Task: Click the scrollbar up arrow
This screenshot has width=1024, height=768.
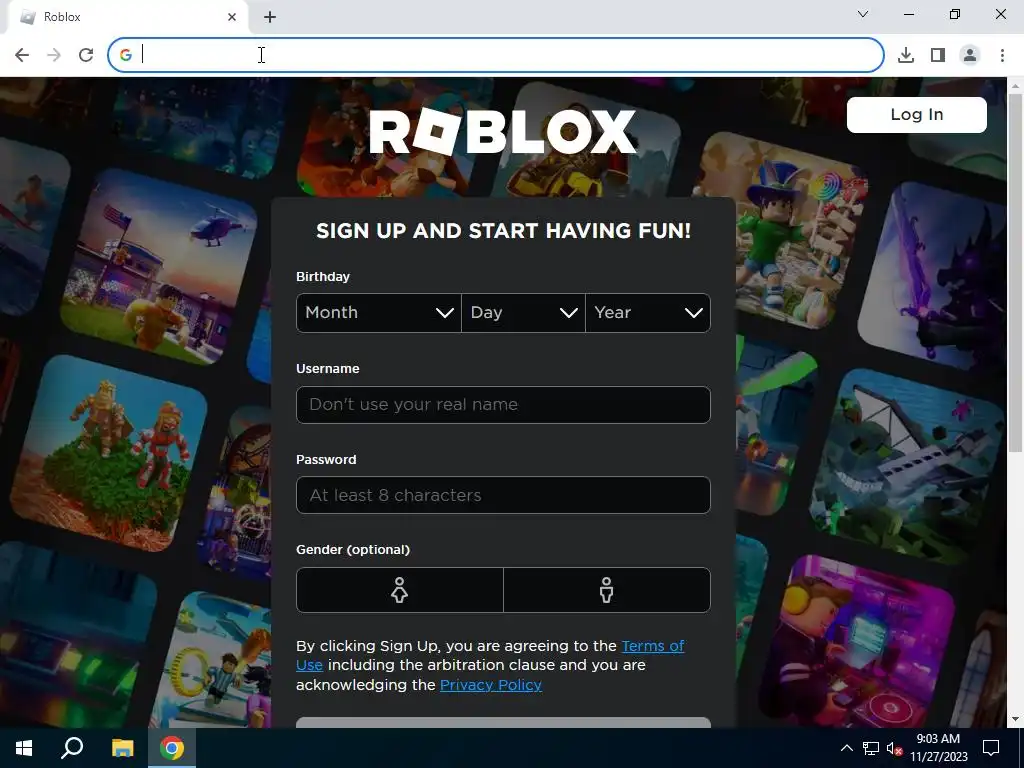Action: (x=1015, y=86)
